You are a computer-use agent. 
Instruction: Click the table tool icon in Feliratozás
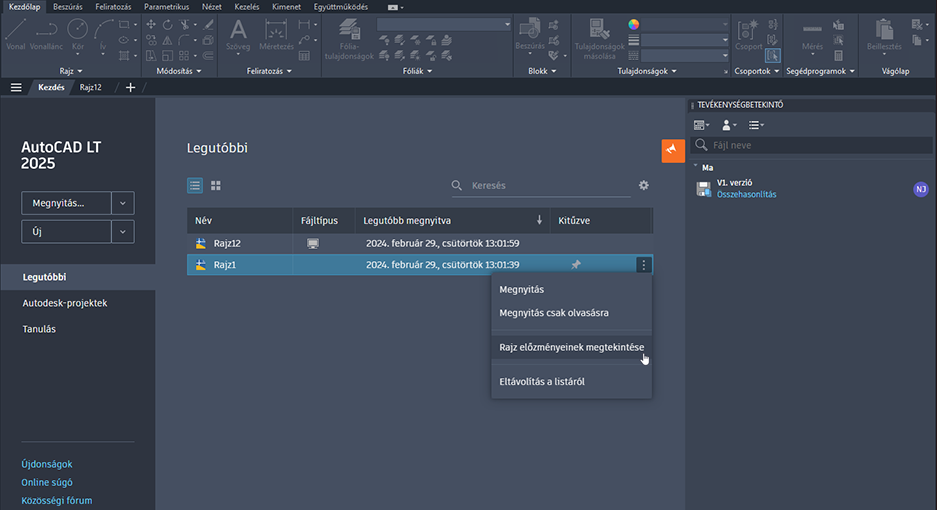coord(304,56)
